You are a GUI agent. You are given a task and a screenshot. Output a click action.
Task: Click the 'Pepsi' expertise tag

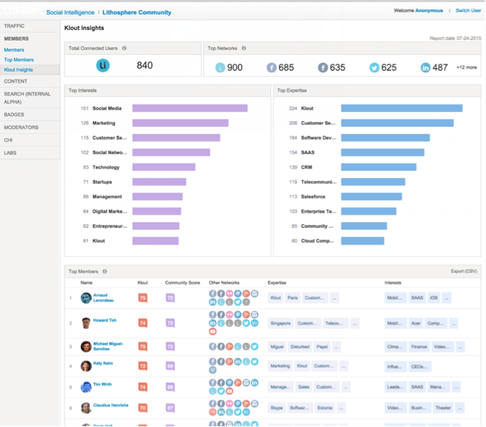point(322,347)
